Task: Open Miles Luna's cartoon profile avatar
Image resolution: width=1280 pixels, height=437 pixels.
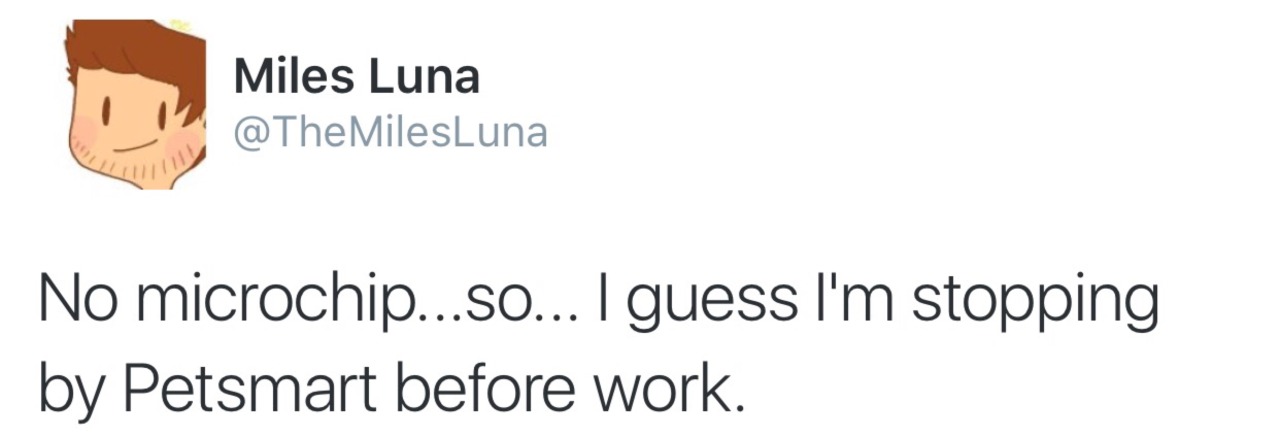Action: tap(135, 104)
